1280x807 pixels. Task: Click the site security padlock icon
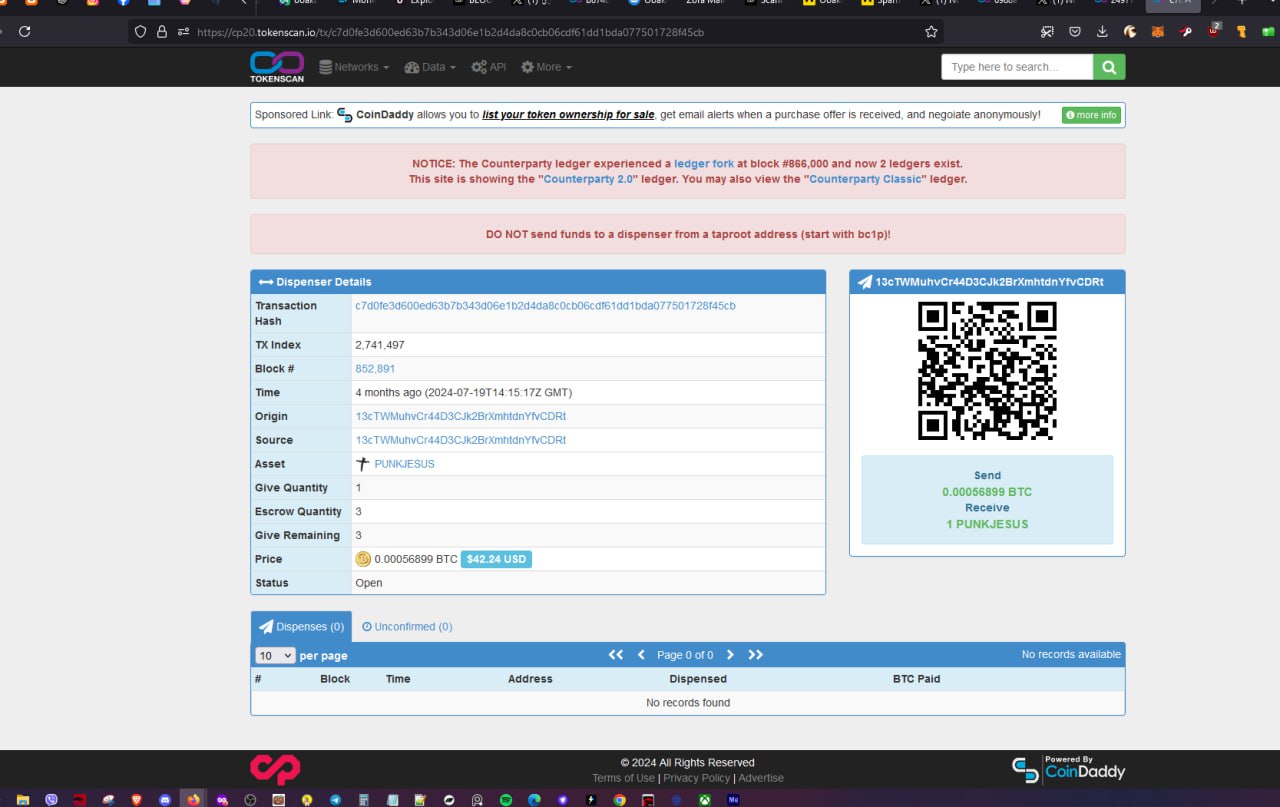(162, 32)
